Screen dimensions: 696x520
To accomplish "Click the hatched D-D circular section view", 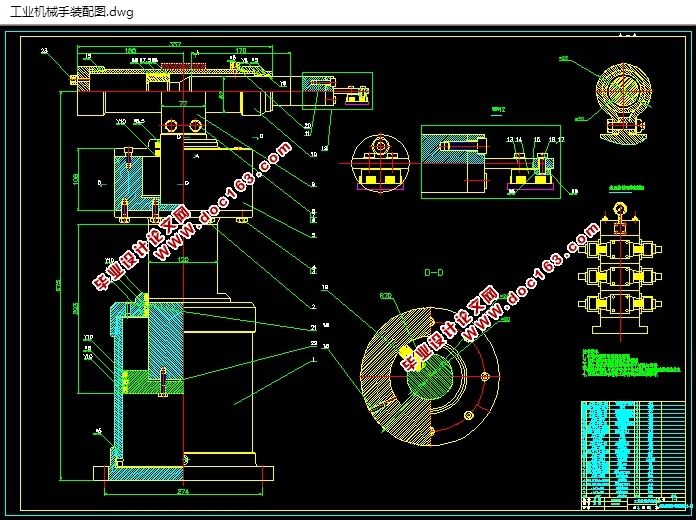I will pyautogui.click(x=430, y=377).
